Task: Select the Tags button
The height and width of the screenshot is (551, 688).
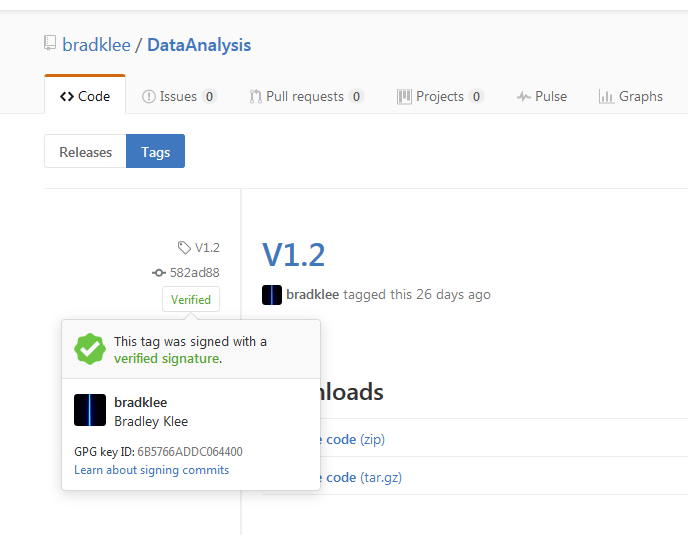Action: point(155,151)
